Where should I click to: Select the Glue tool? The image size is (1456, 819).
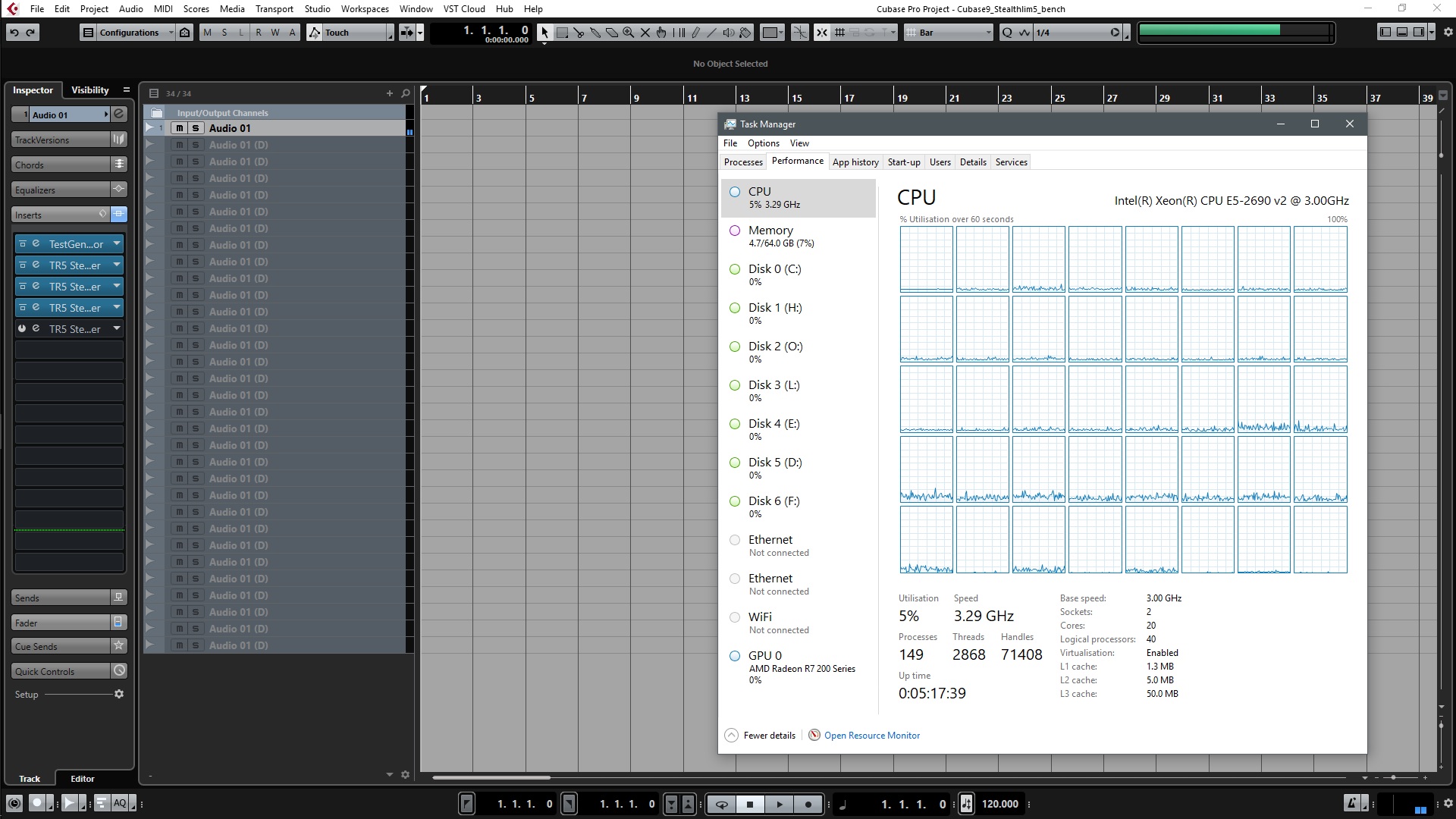(595, 33)
